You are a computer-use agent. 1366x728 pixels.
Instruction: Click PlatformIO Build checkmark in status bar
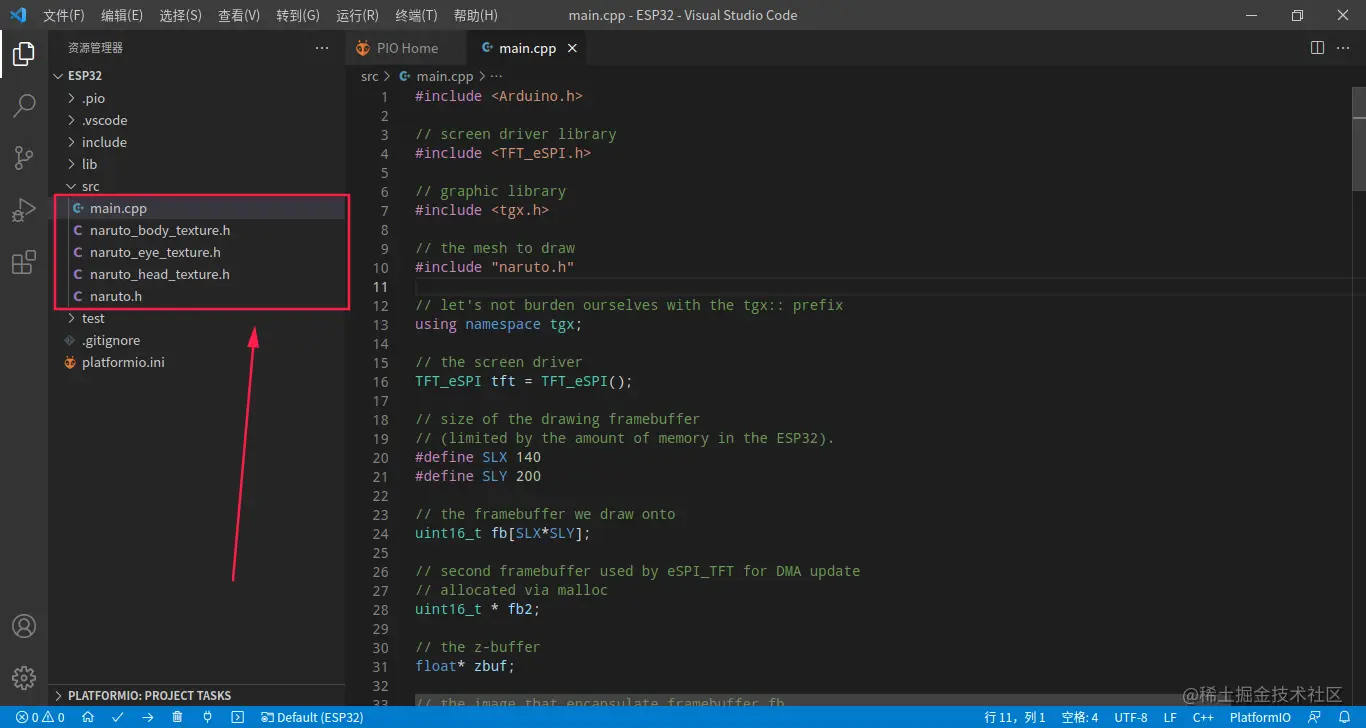(118, 717)
